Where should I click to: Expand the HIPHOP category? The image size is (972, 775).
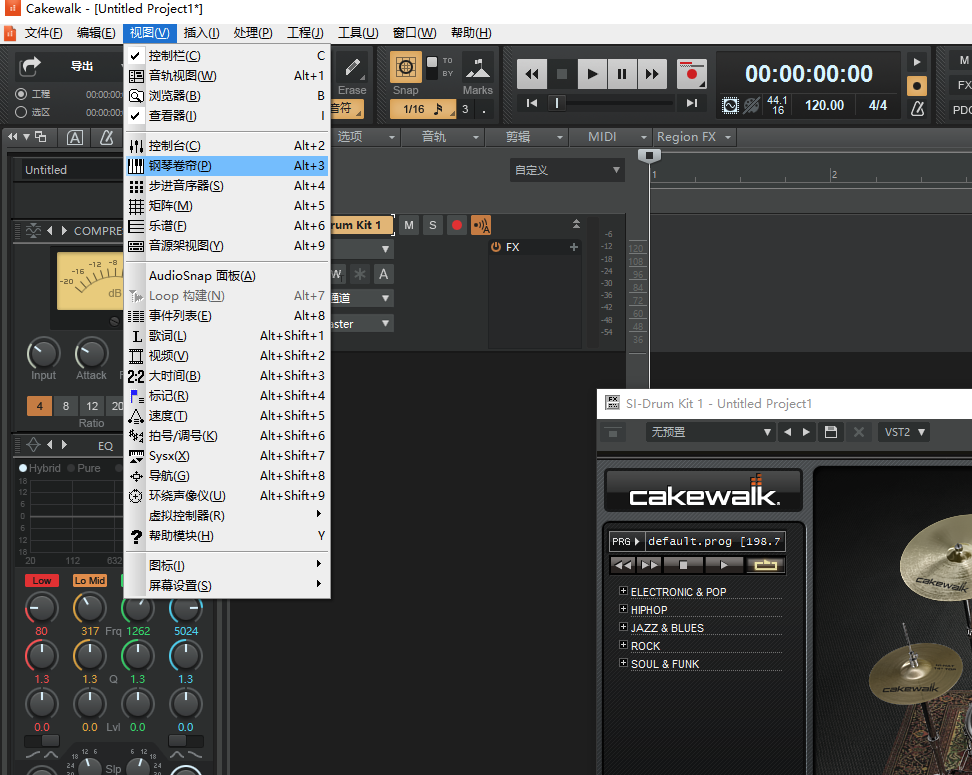pyautogui.click(x=624, y=609)
